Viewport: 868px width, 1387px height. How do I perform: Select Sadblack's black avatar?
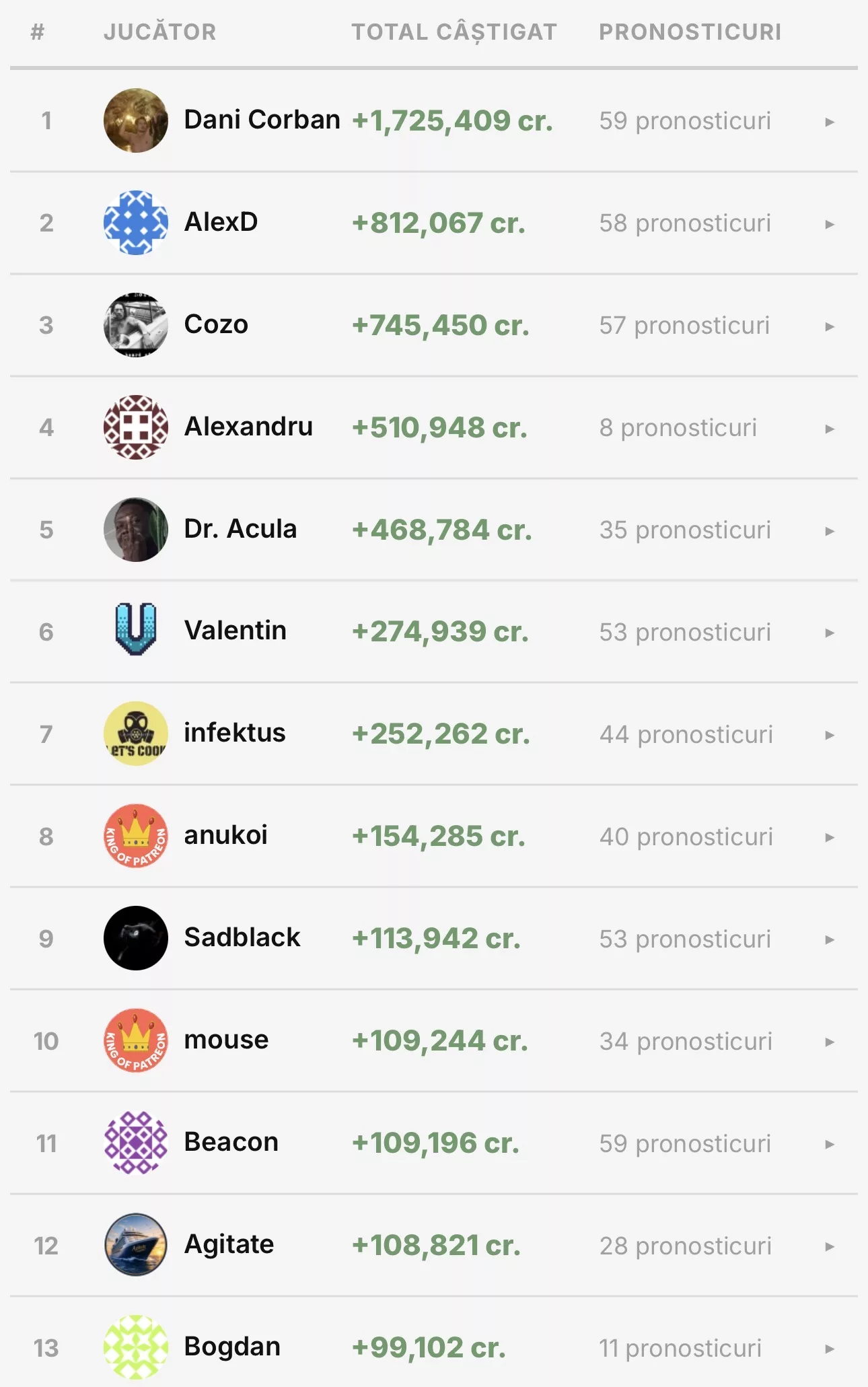(136, 938)
